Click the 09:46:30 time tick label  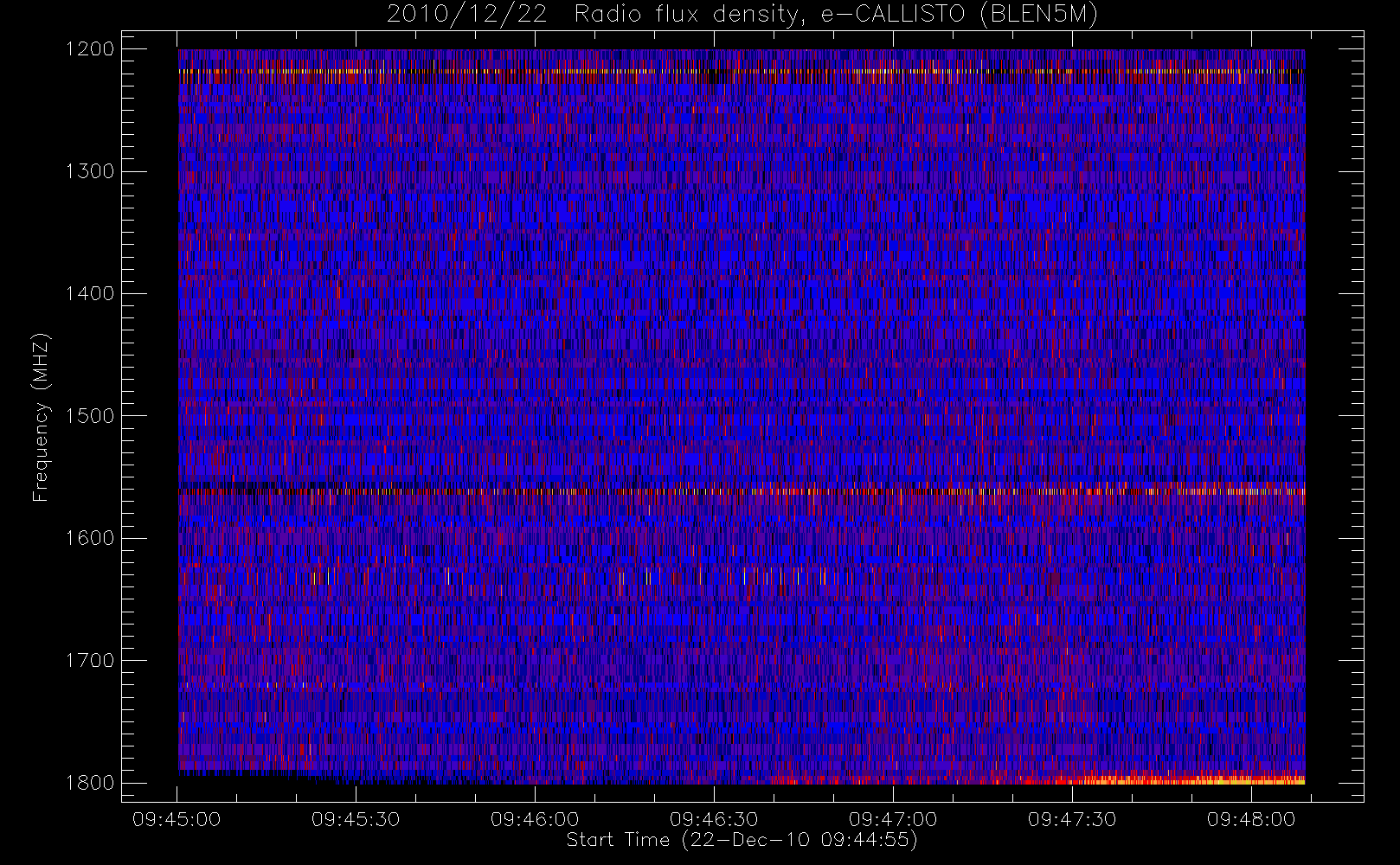tap(714, 819)
